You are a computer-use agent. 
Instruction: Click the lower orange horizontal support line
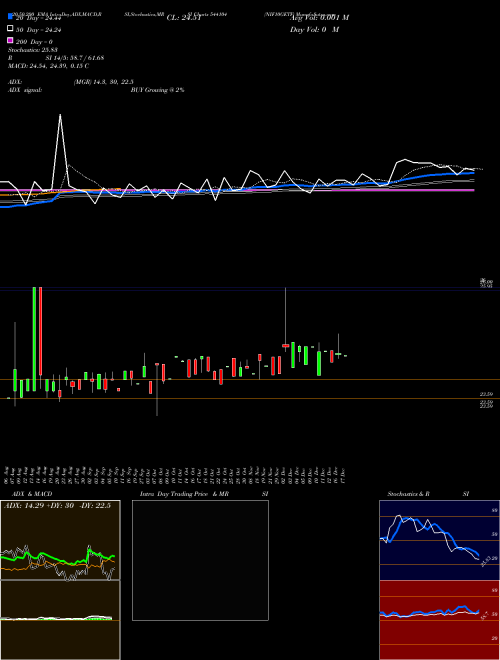pyautogui.click(x=250, y=398)
